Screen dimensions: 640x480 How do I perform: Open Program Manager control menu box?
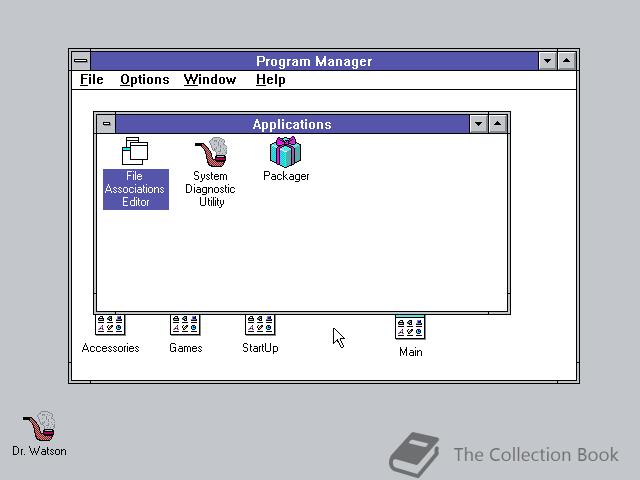click(x=81, y=61)
